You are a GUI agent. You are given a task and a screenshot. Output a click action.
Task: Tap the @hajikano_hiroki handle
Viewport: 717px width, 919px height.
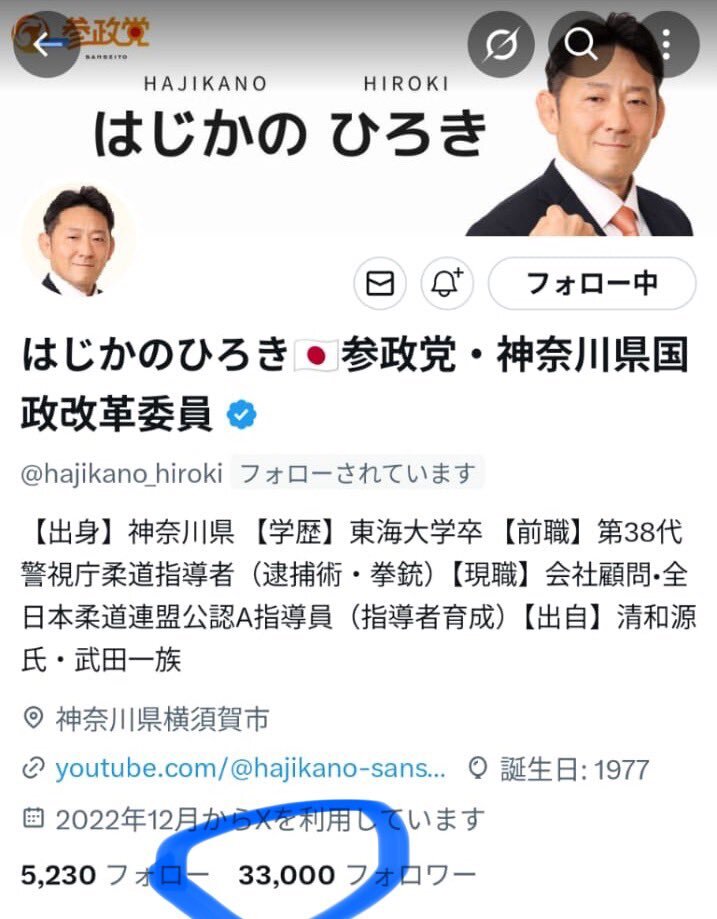point(122,473)
